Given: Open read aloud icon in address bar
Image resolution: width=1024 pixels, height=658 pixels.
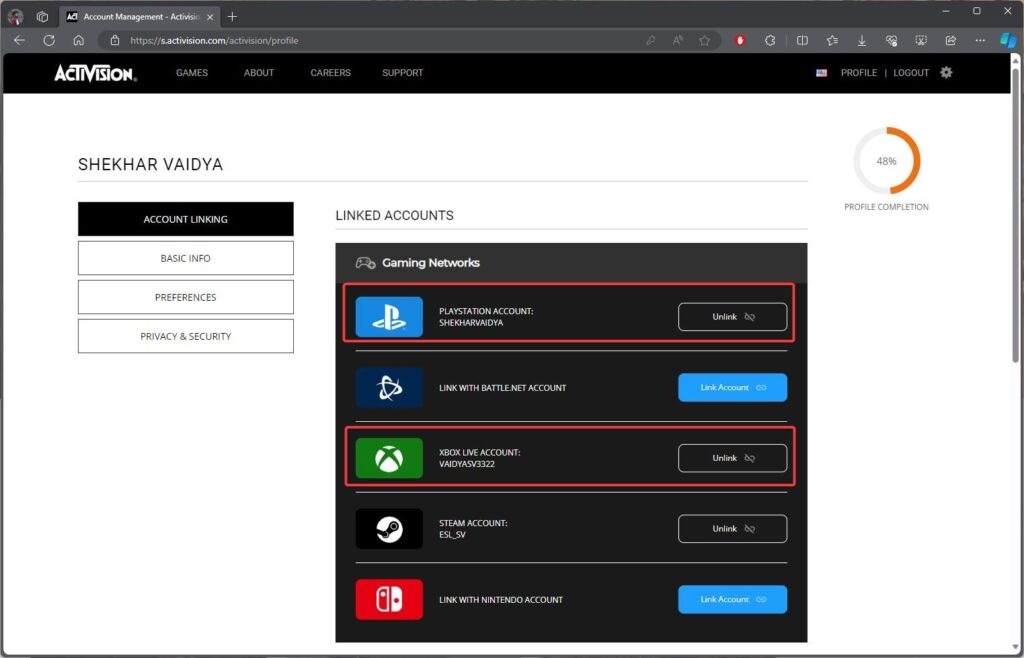Looking at the screenshot, I should [x=678, y=40].
